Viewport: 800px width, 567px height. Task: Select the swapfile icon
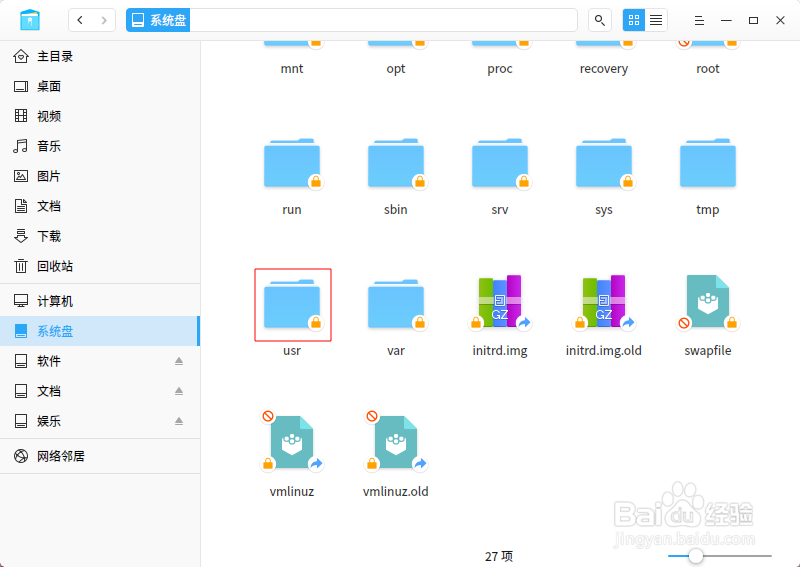708,302
